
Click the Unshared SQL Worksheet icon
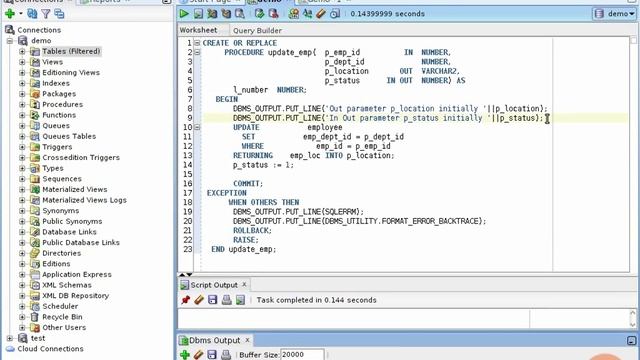293,14
